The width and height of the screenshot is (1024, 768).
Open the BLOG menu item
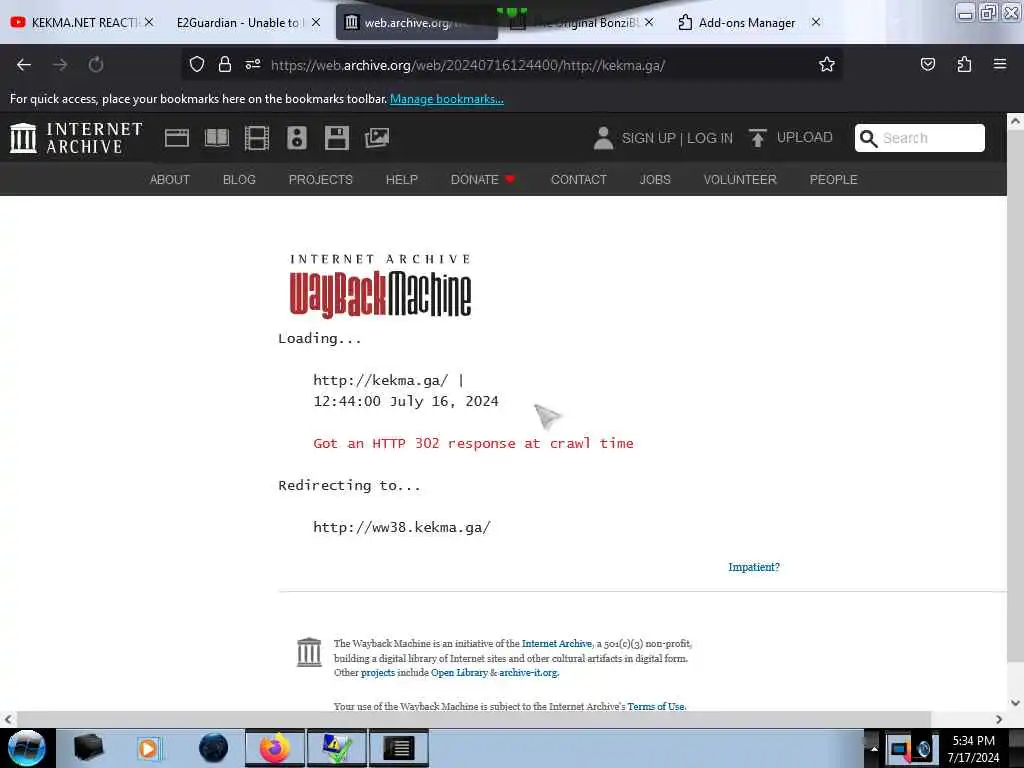[239, 180]
